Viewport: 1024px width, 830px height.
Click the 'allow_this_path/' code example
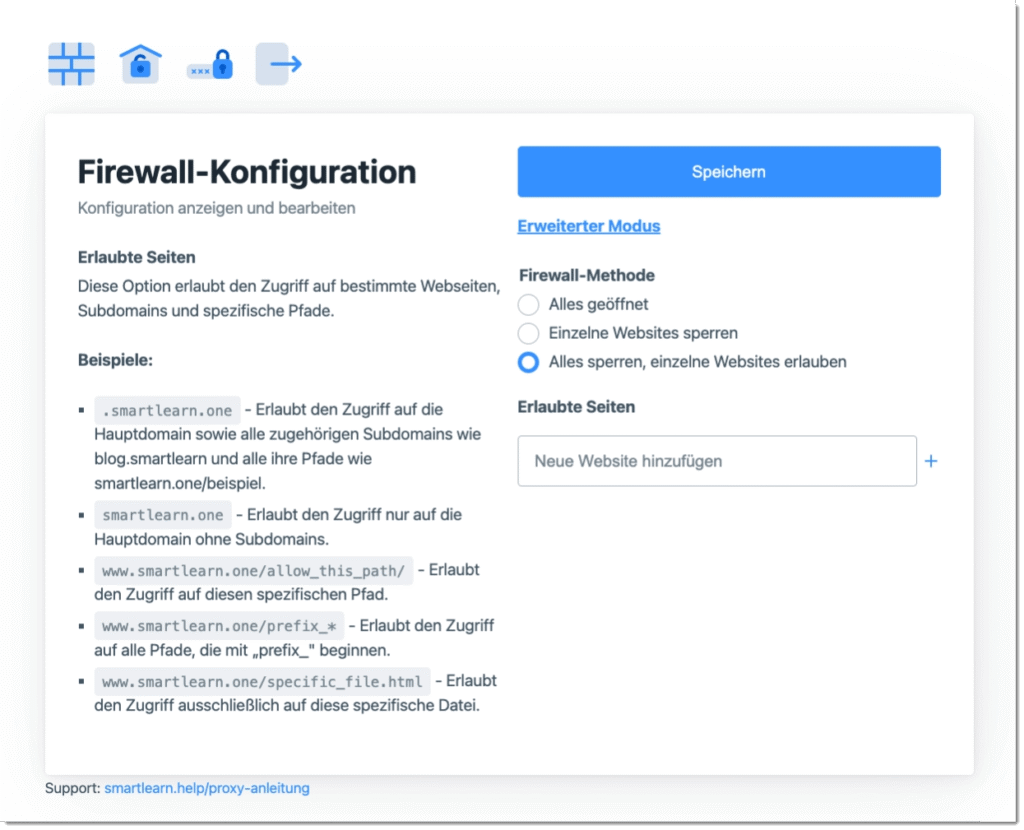(253, 570)
